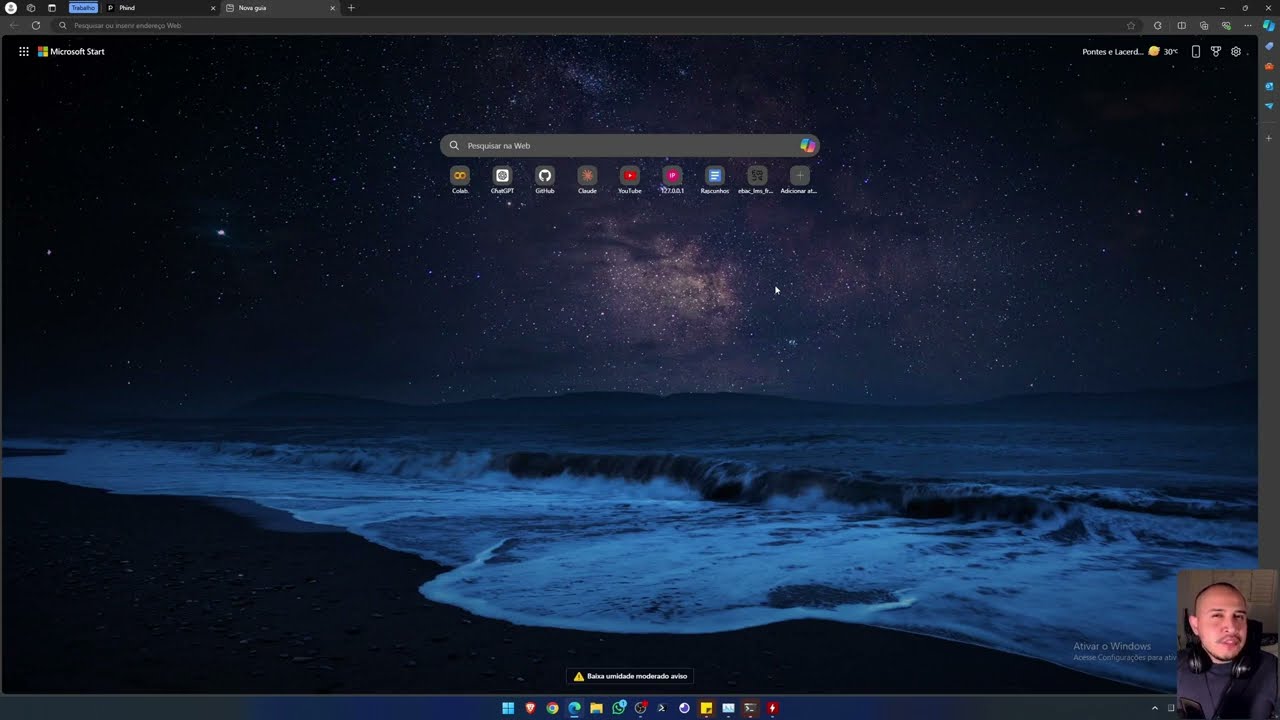Open the Outlook sidebar icon

pos(1269,86)
